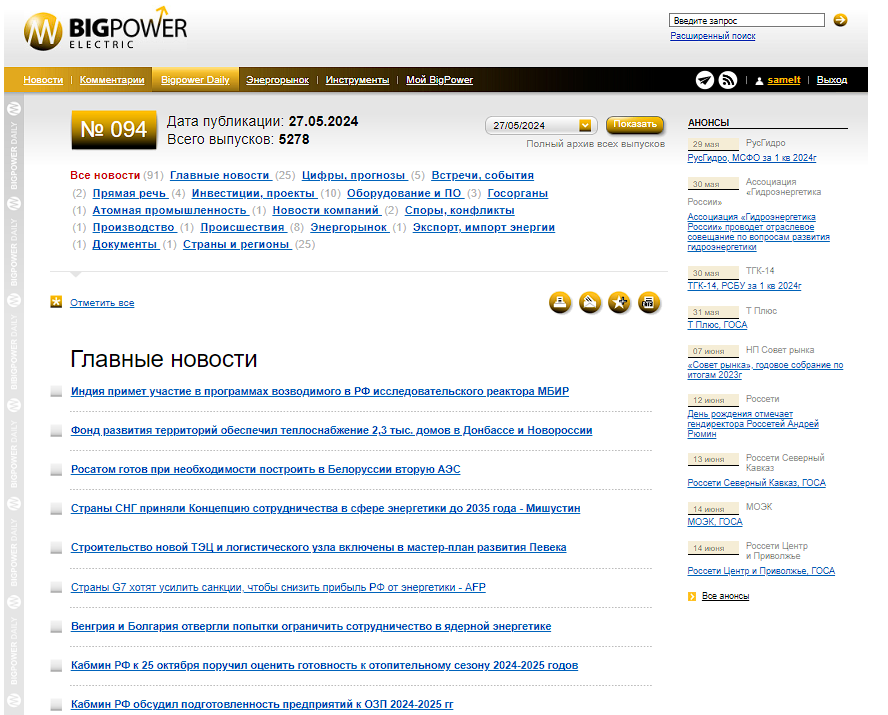The image size is (888, 715).
Task: Open РусГидро, МСФО за 1 кв 2024г announcement
Action: click(x=752, y=158)
